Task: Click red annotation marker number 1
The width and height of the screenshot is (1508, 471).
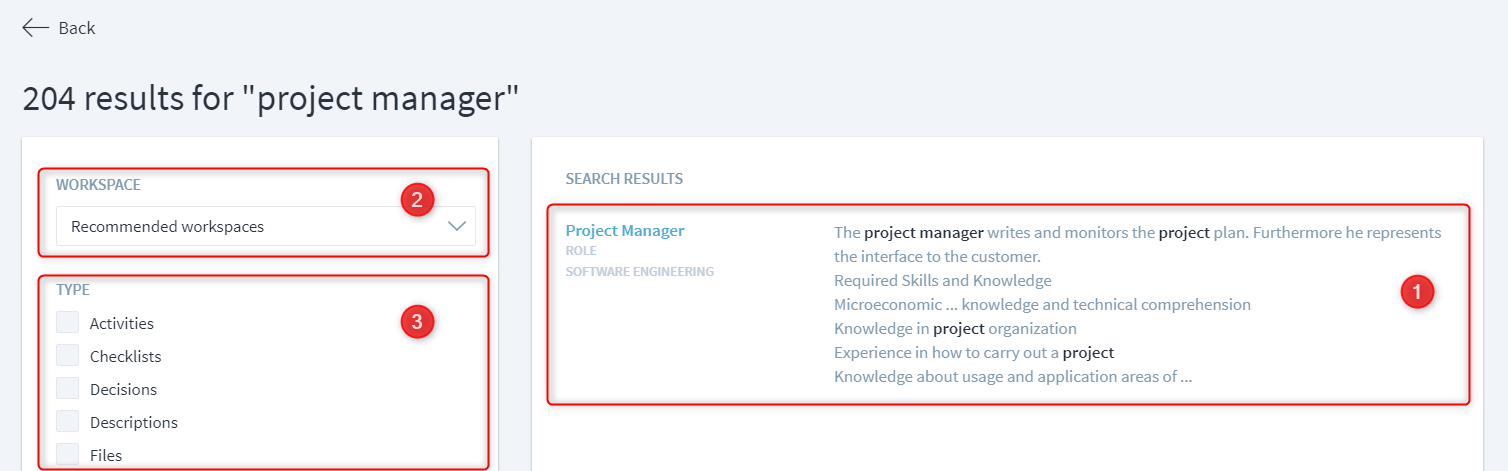Action: coord(1416,292)
